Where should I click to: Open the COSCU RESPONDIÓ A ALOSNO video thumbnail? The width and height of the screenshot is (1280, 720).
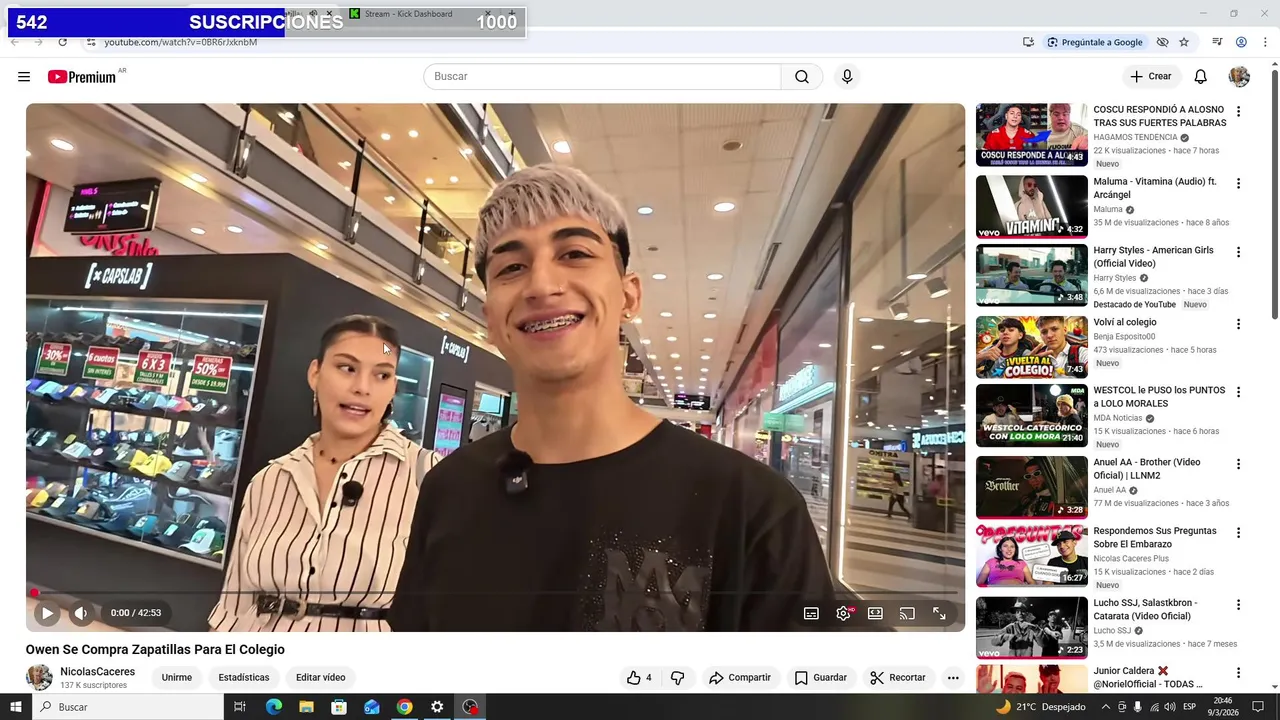(1031, 135)
